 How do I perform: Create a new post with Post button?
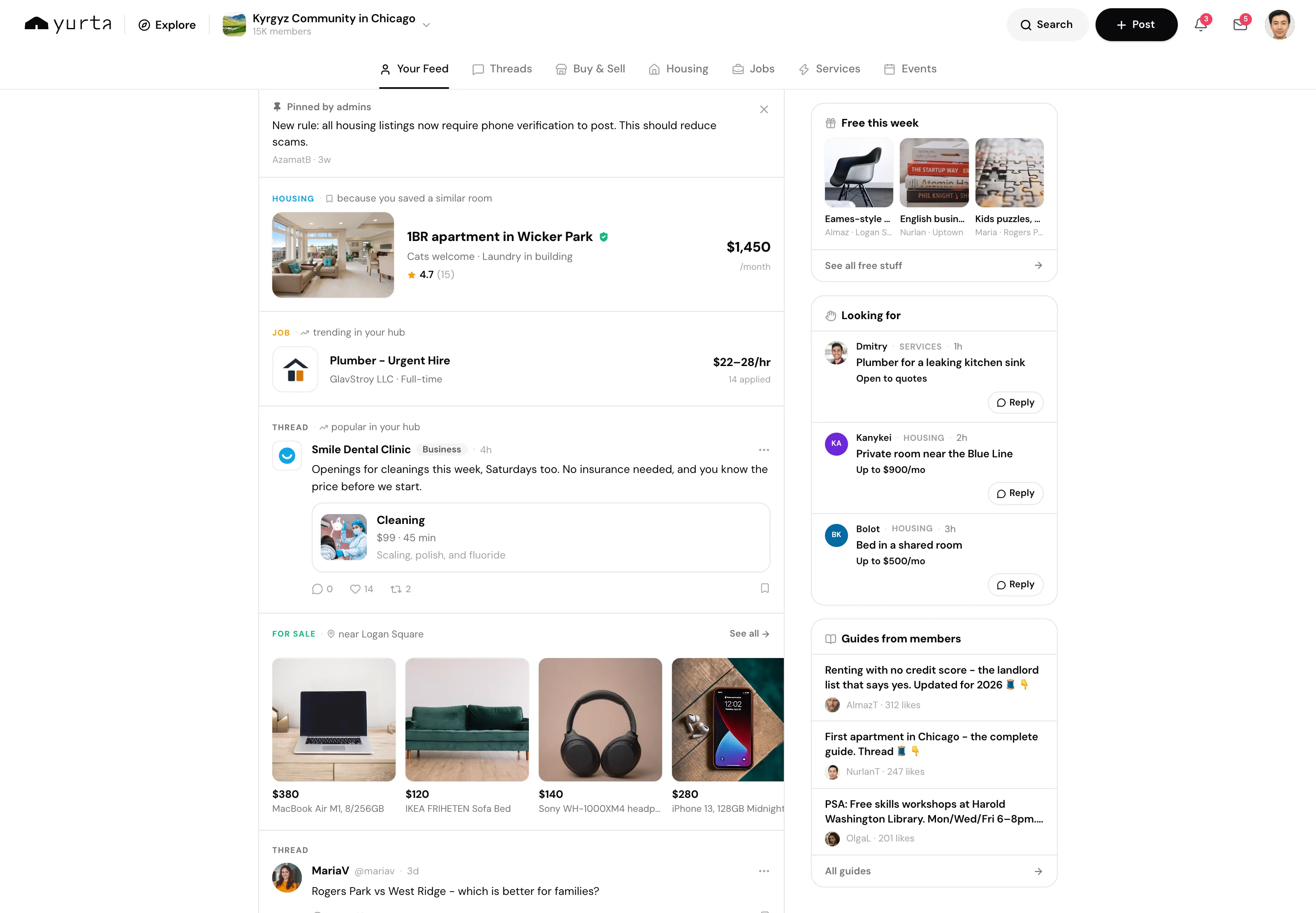1136,25
